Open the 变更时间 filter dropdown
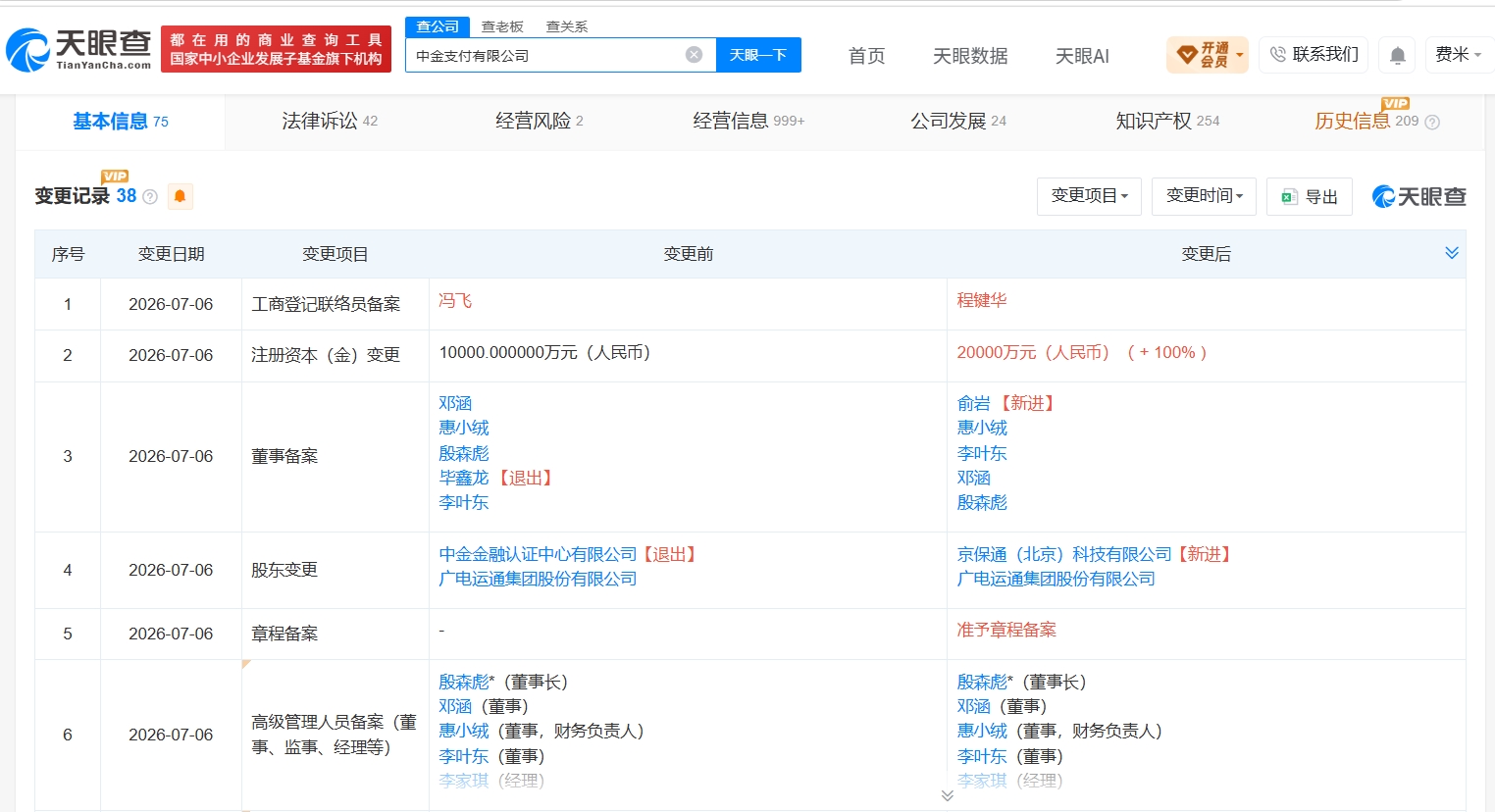This screenshot has width=1495, height=812. tap(1204, 197)
